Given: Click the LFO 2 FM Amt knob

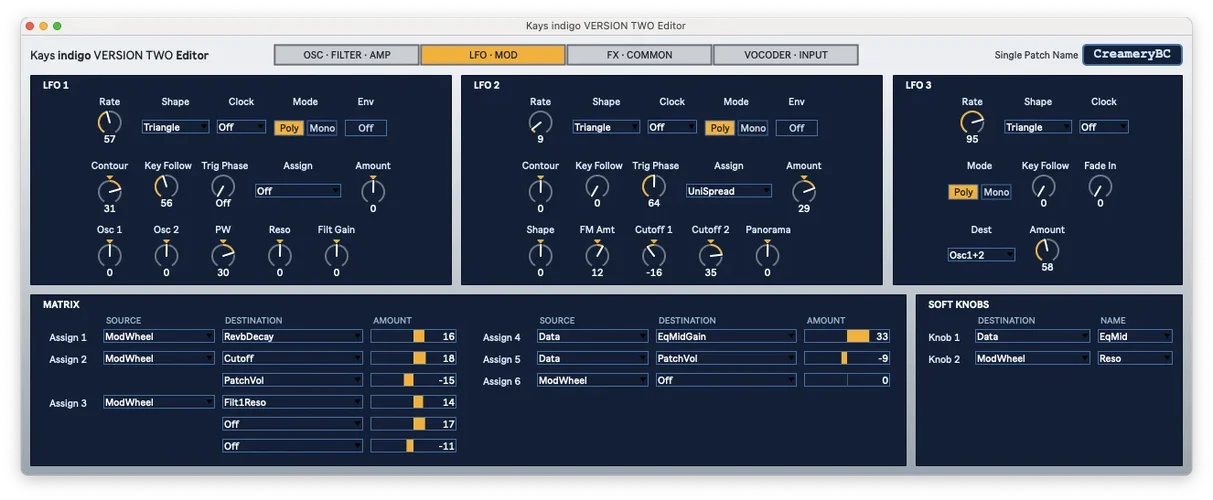Looking at the screenshot, I should pos(597,255).
